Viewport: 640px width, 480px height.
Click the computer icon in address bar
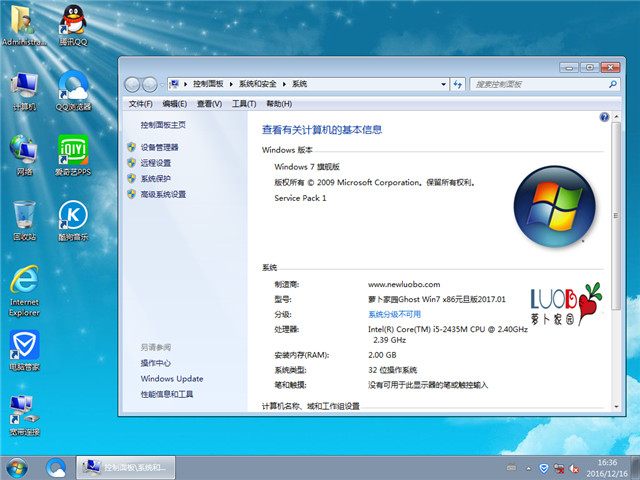pos(174,84)
